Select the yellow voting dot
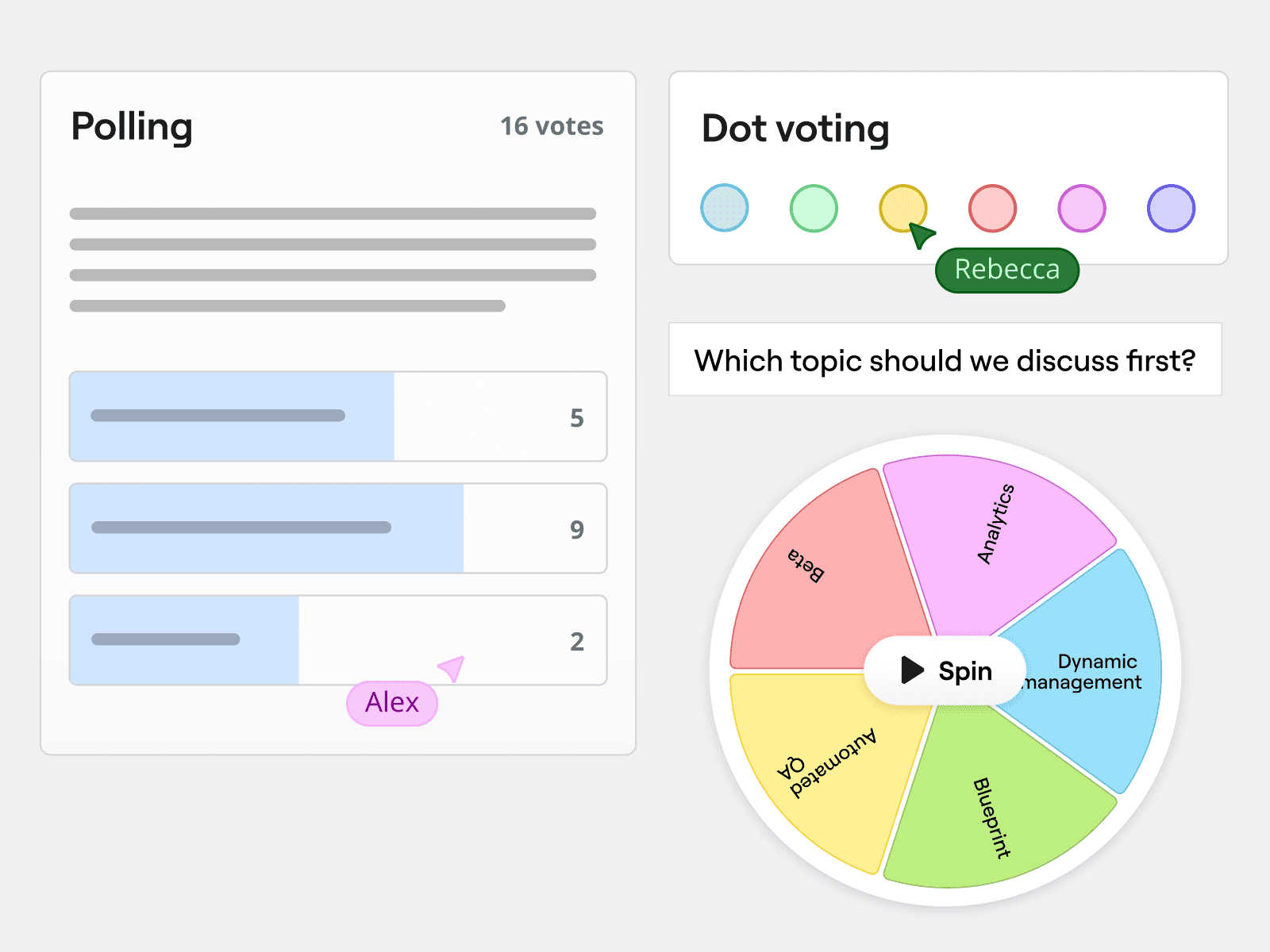This screenshot has height=952, width=1270. (902, 208)
